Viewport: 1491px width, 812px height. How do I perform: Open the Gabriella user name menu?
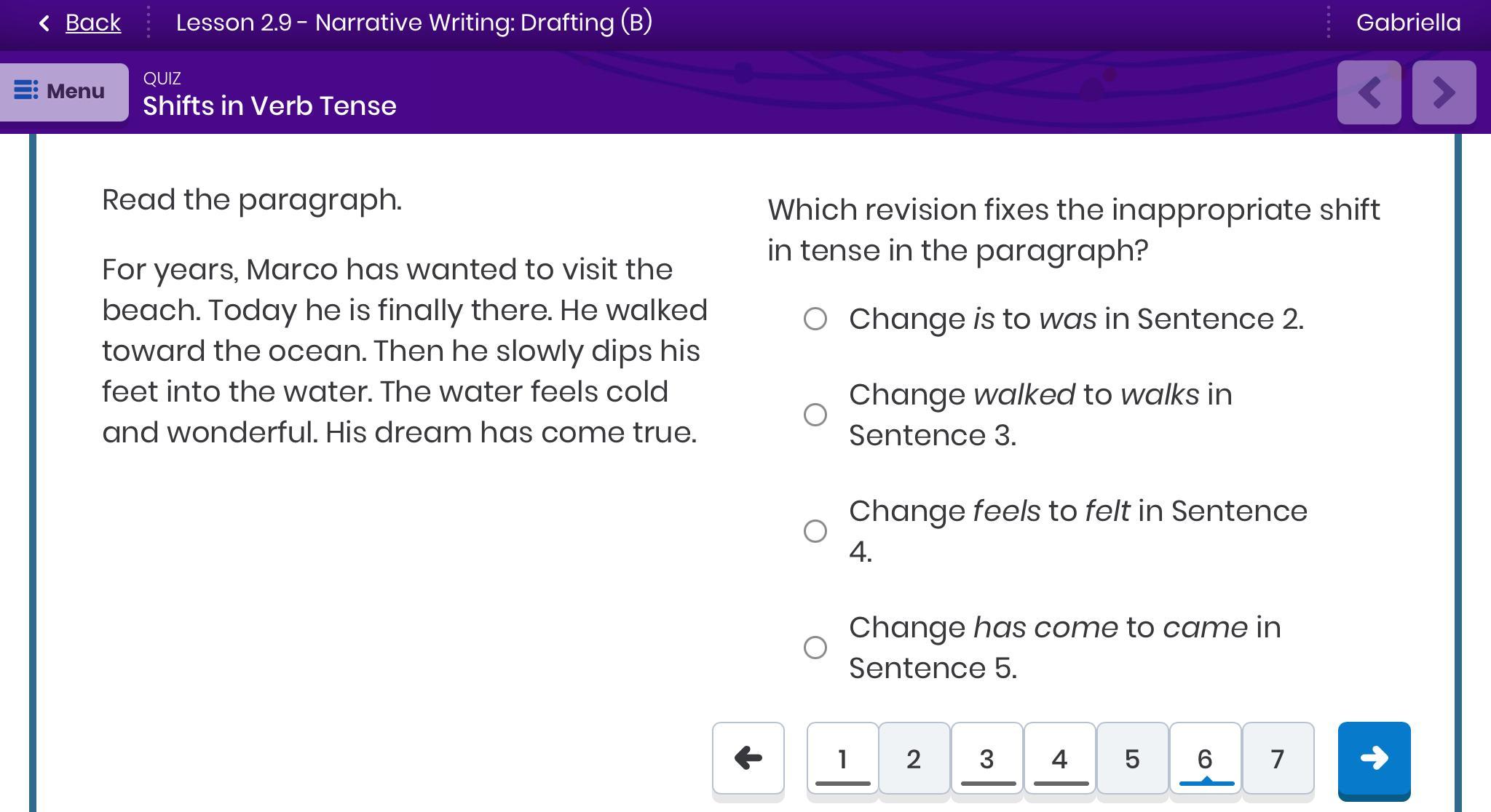[x=1408, y=23]
